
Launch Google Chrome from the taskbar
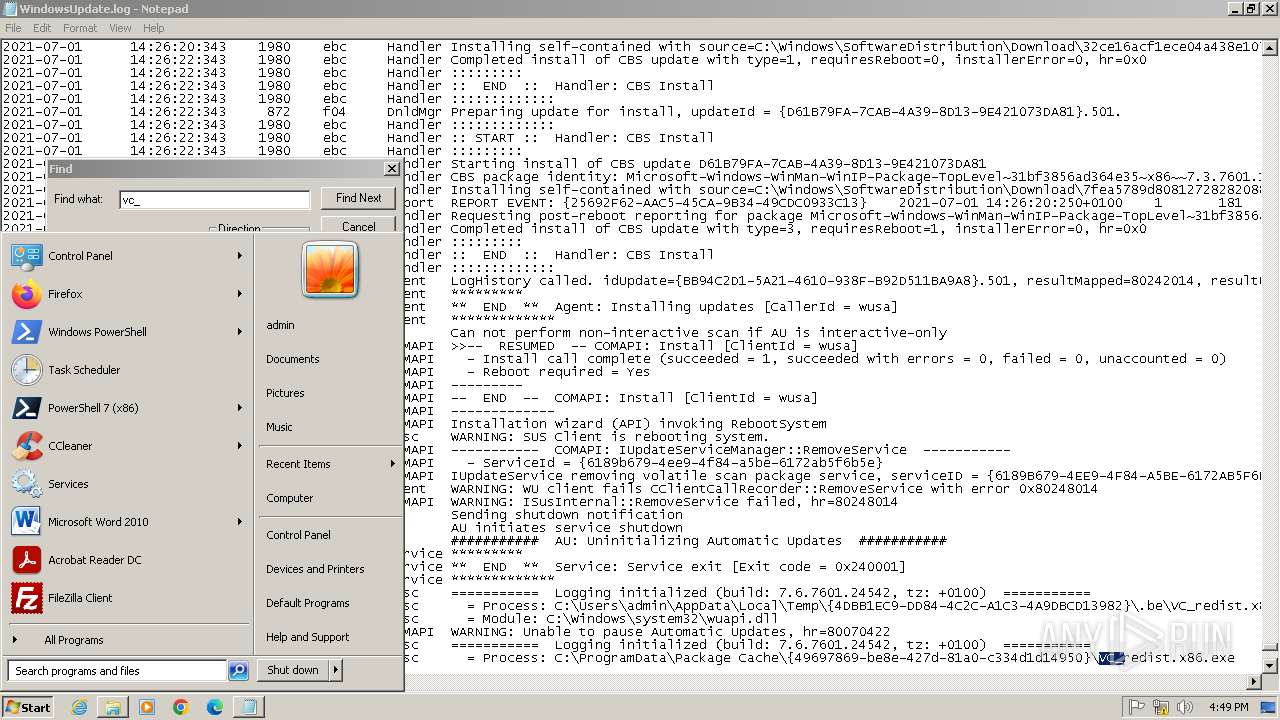pyautogui.click(x=181, y=707)
